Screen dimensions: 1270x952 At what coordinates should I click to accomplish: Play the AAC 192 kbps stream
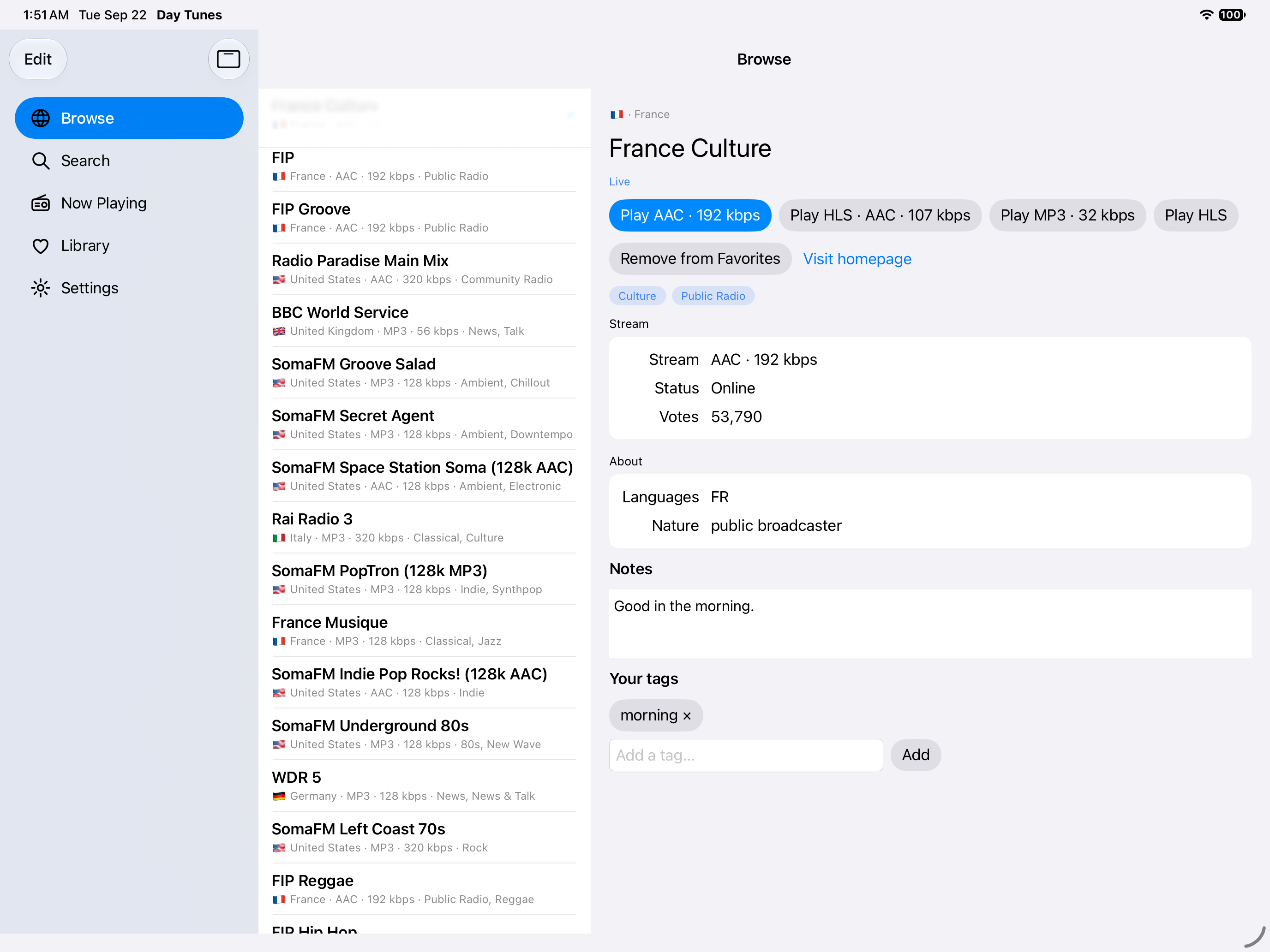coord(689,215)
